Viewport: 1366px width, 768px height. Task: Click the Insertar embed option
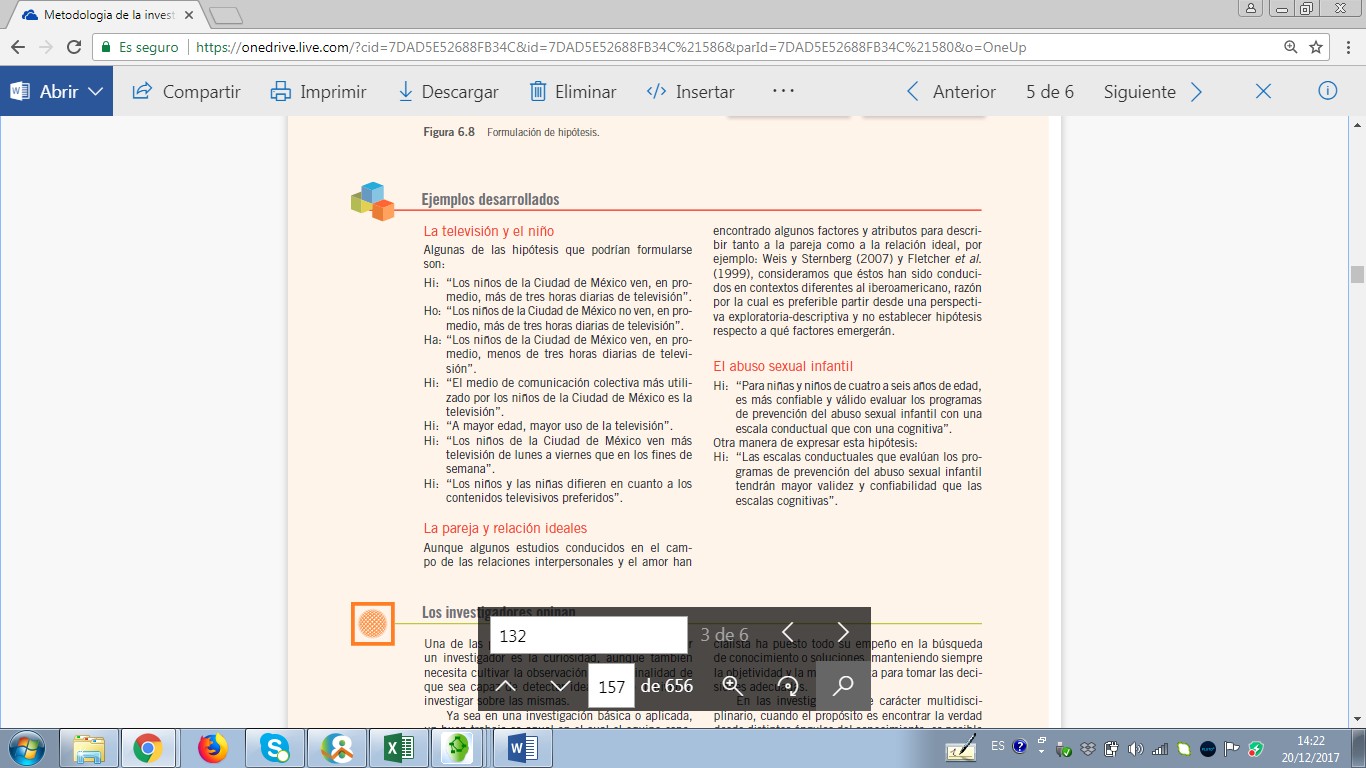(x=690, y=92)
